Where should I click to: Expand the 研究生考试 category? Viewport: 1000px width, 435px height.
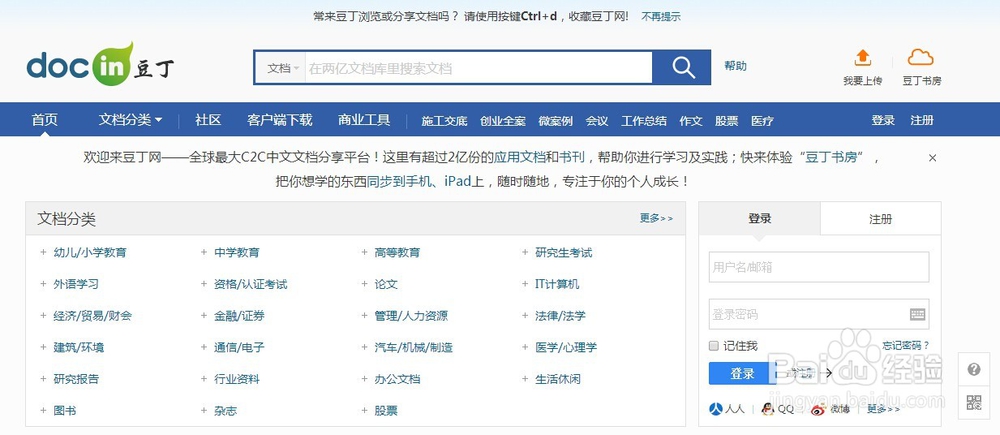click(x=526, y=253)
